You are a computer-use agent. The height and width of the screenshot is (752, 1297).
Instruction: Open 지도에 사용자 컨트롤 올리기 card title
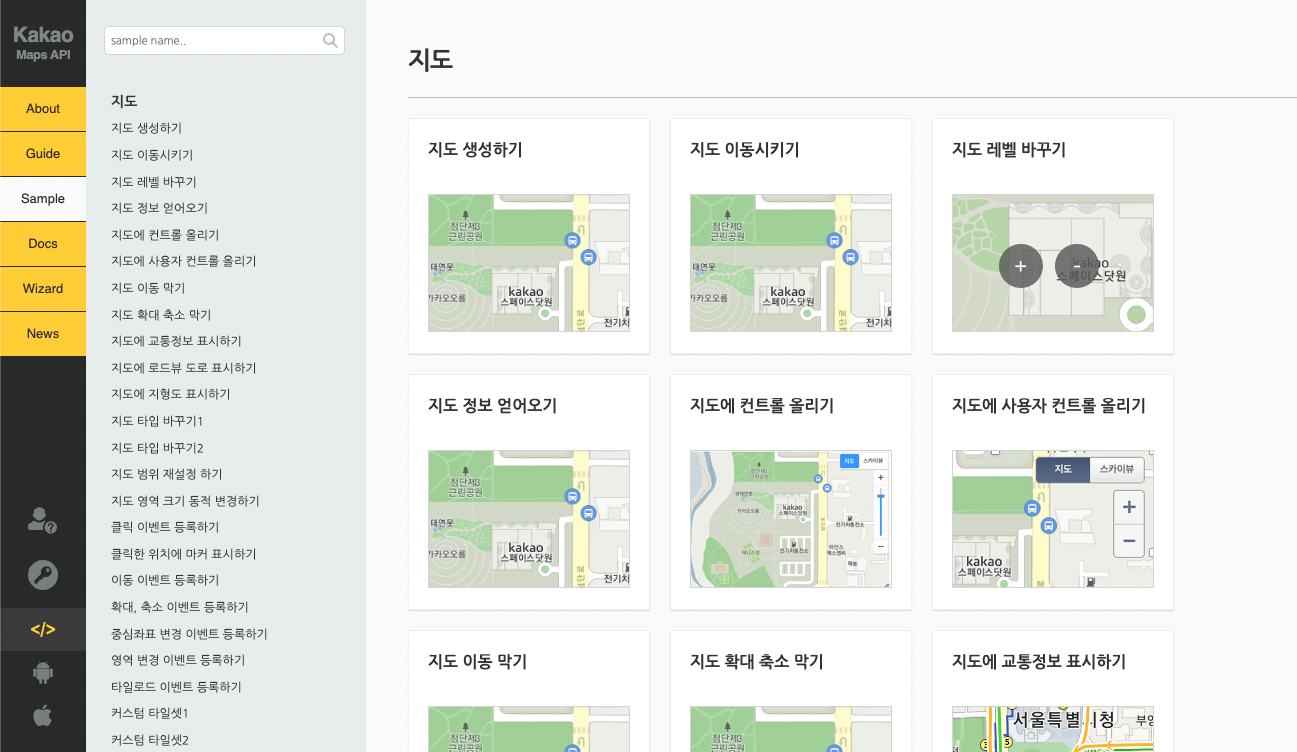[1049, 406]
